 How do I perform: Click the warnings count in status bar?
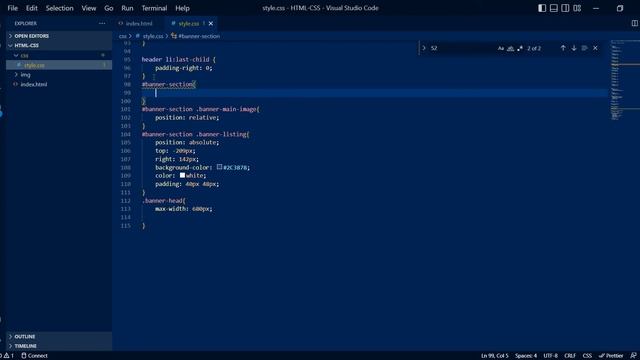click(9, 356)
